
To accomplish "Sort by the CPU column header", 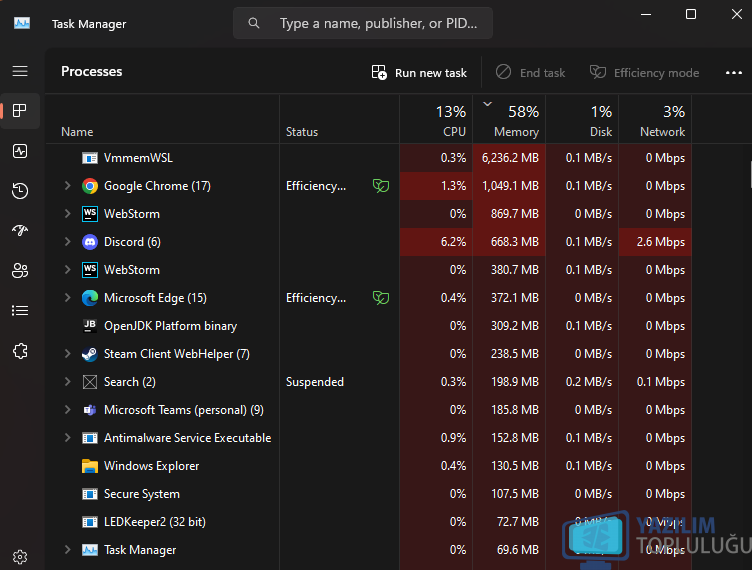I will pos(436,120).
